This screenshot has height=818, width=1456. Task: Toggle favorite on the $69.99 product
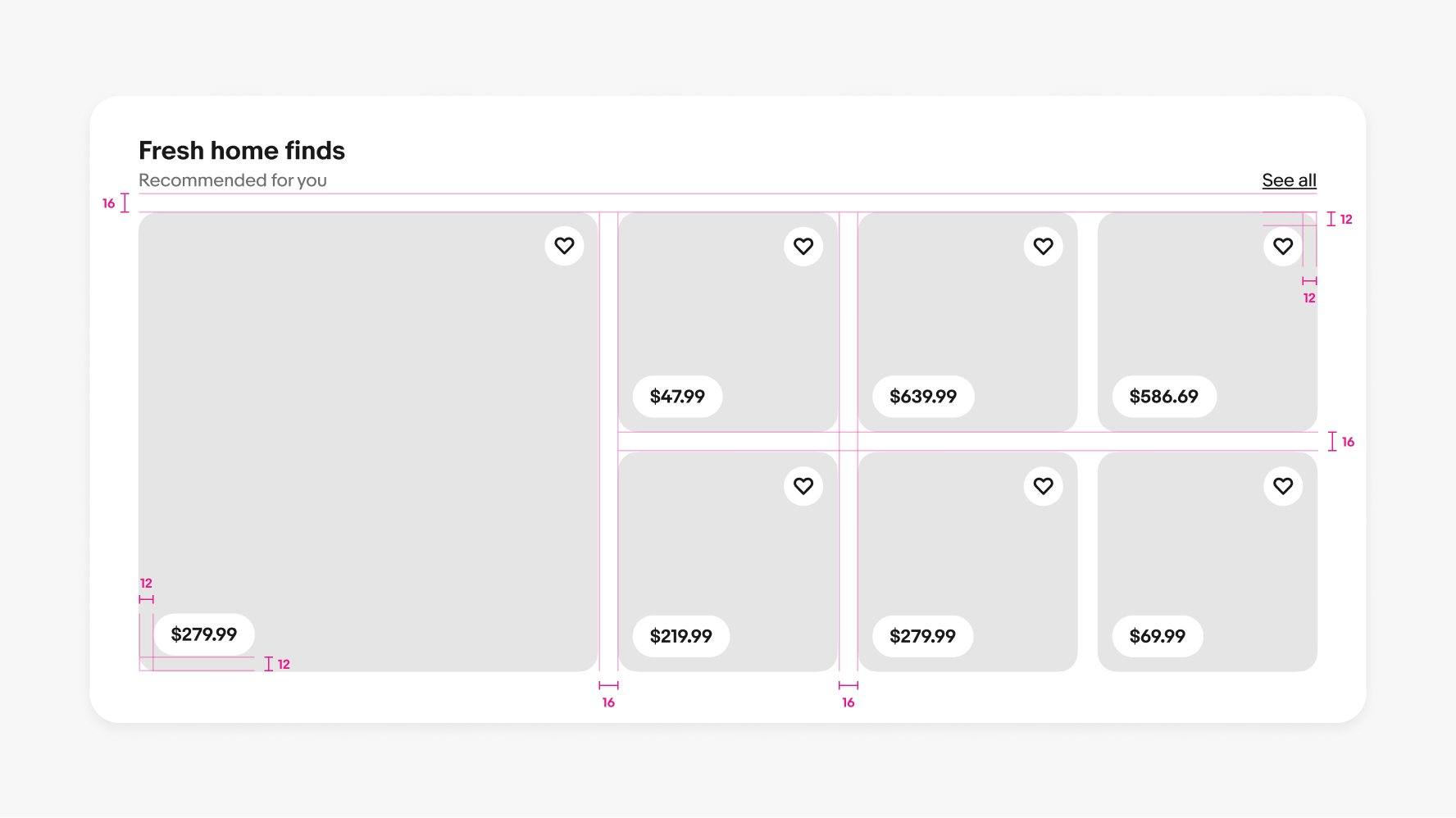coord(1283,486)
